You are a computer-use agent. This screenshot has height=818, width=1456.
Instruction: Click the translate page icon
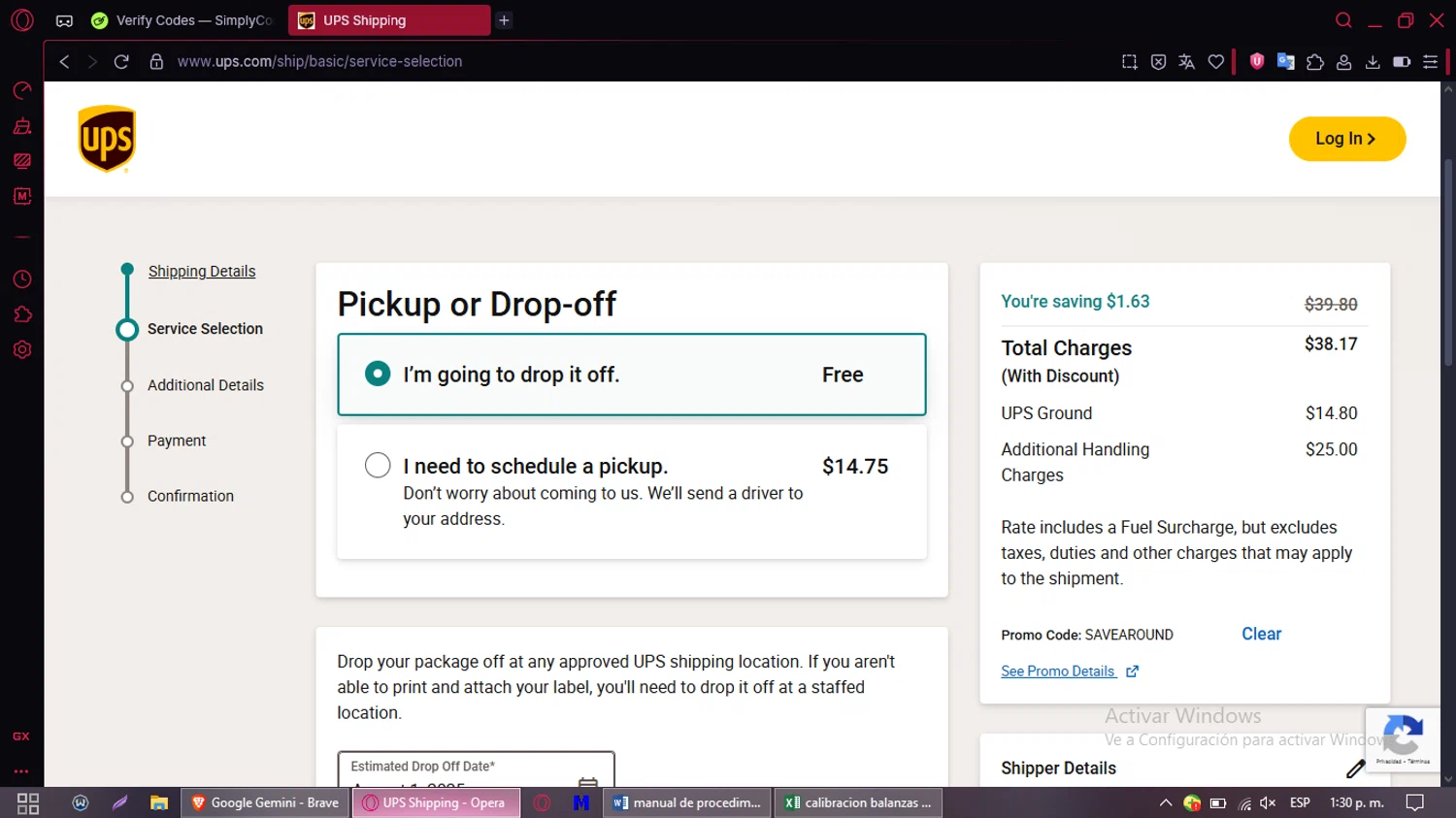(1186, 61)
